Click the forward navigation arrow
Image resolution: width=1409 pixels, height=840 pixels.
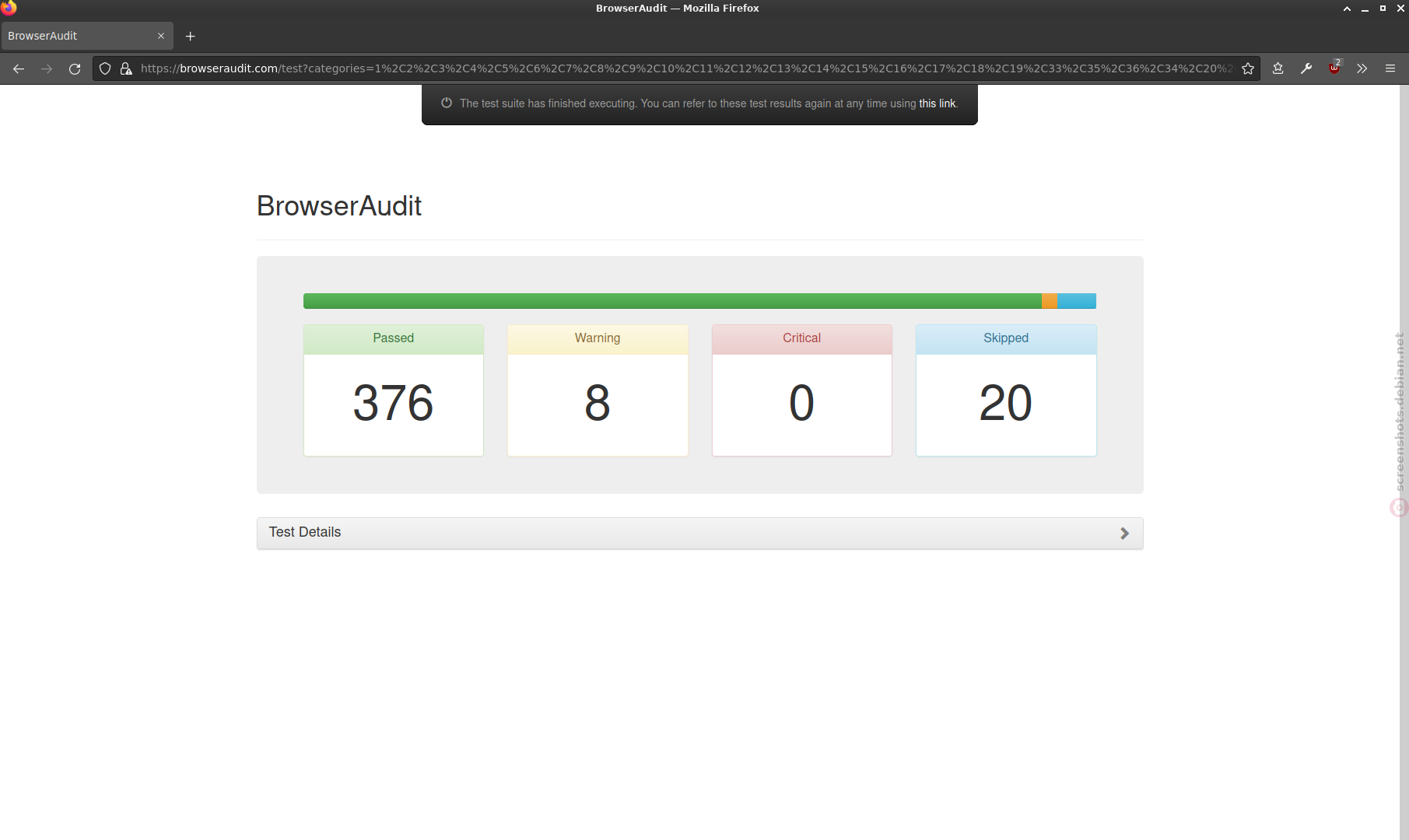click(x=47, y=68)
